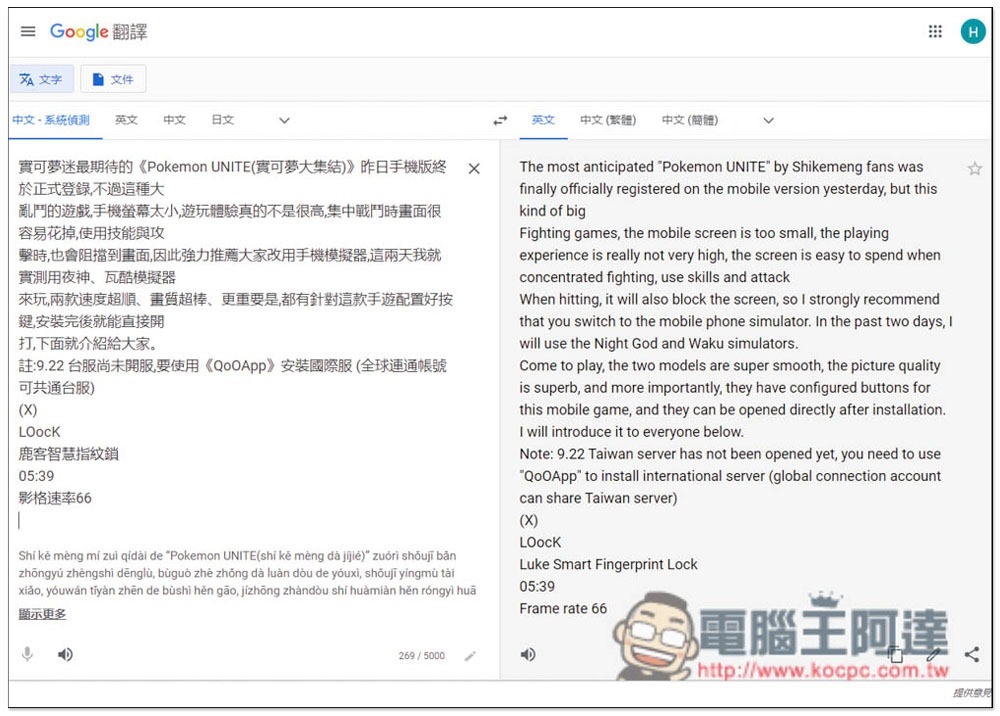
Task: Select the 文字 text mode button
Action: (x=41, y=79)
